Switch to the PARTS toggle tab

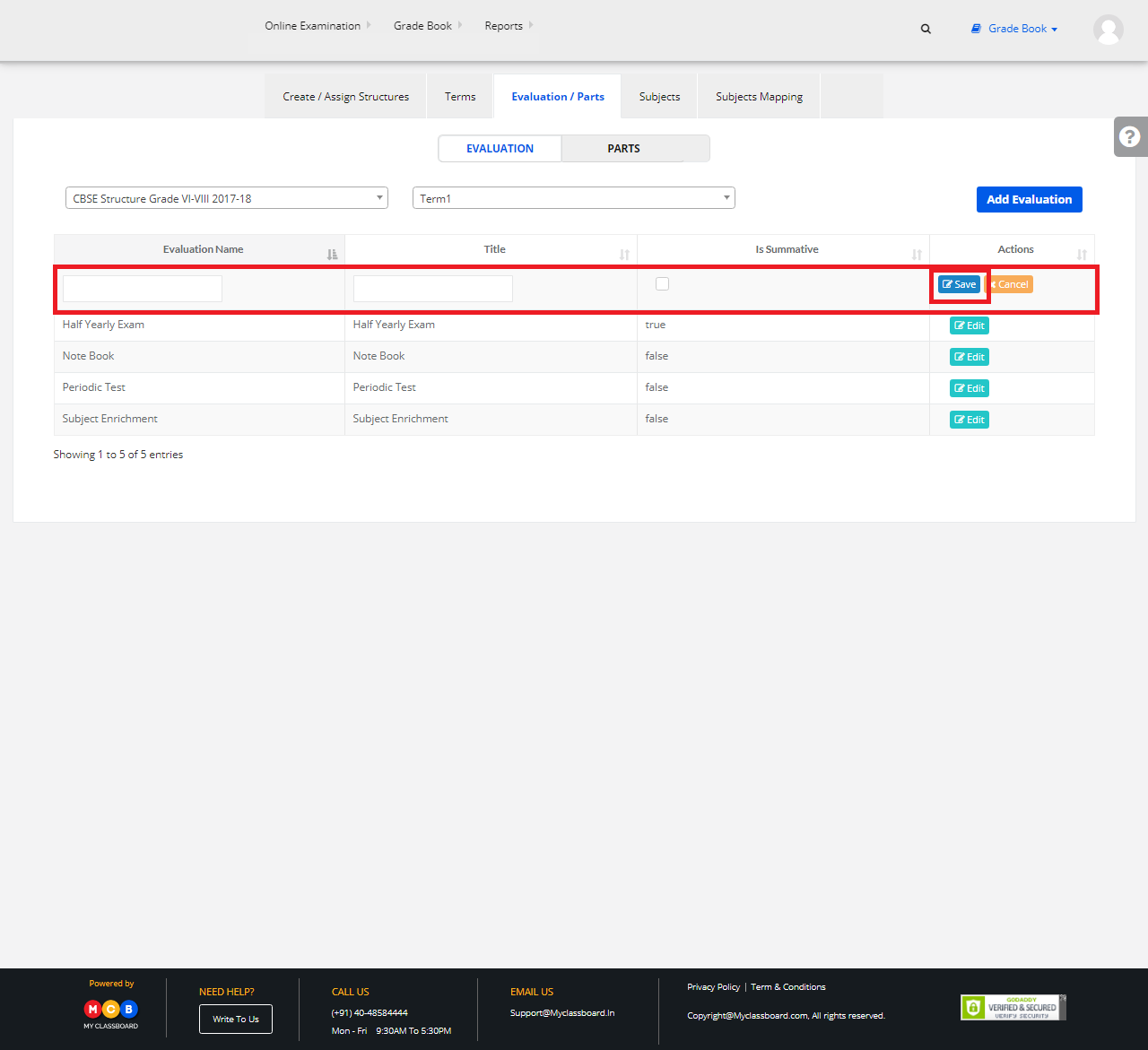tap(624, 149)
